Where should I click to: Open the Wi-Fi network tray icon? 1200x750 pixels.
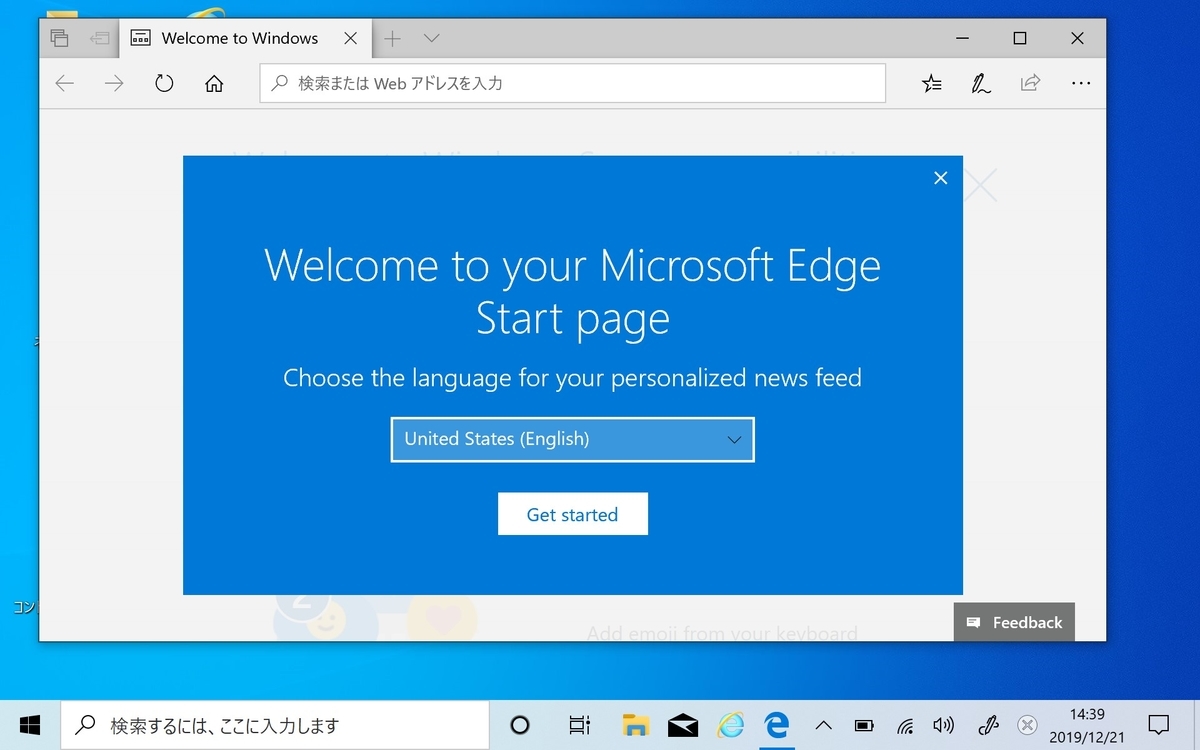[x=904, y=725]
